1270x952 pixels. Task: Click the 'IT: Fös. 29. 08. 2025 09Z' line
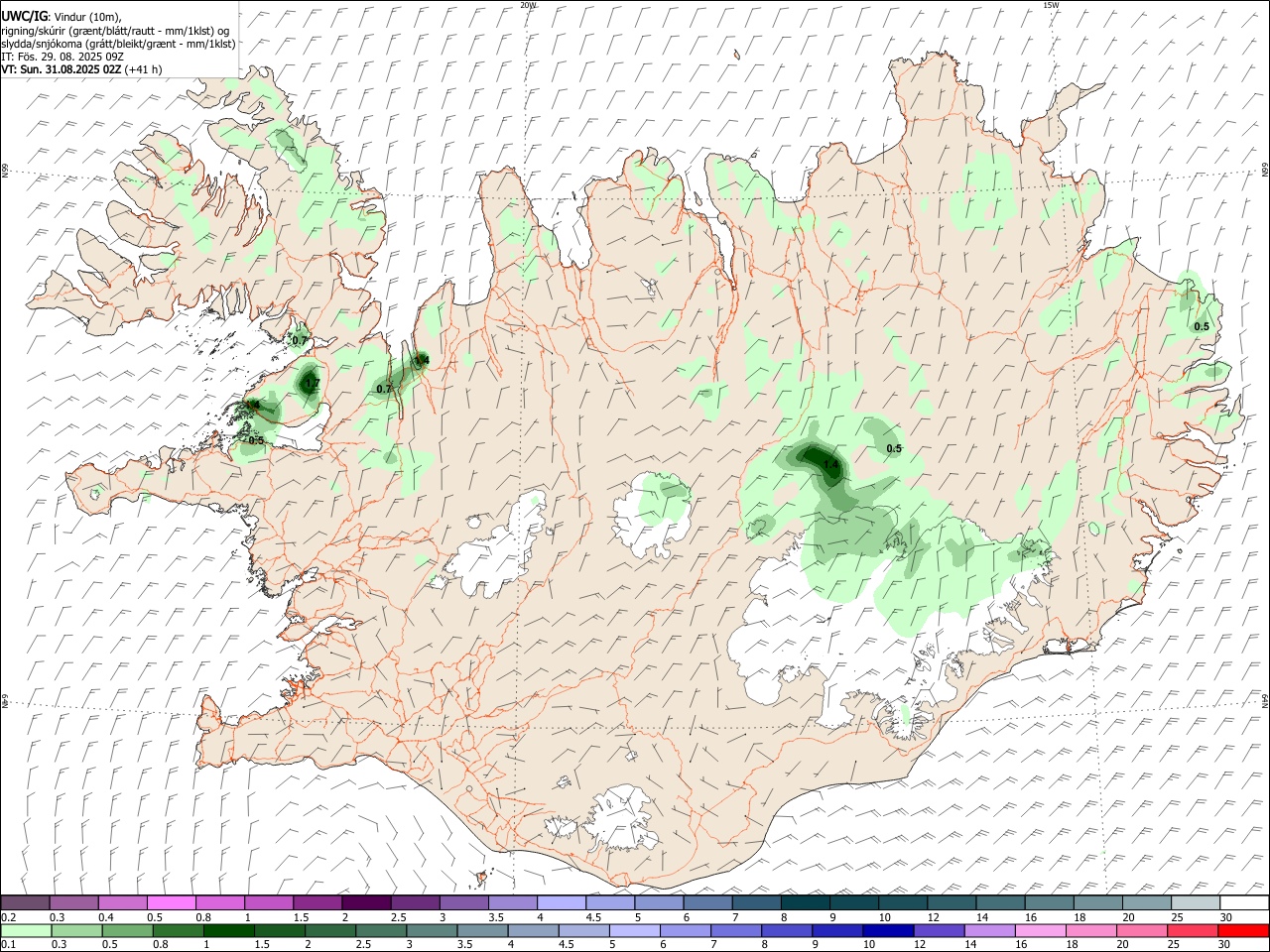pos(63,57)
